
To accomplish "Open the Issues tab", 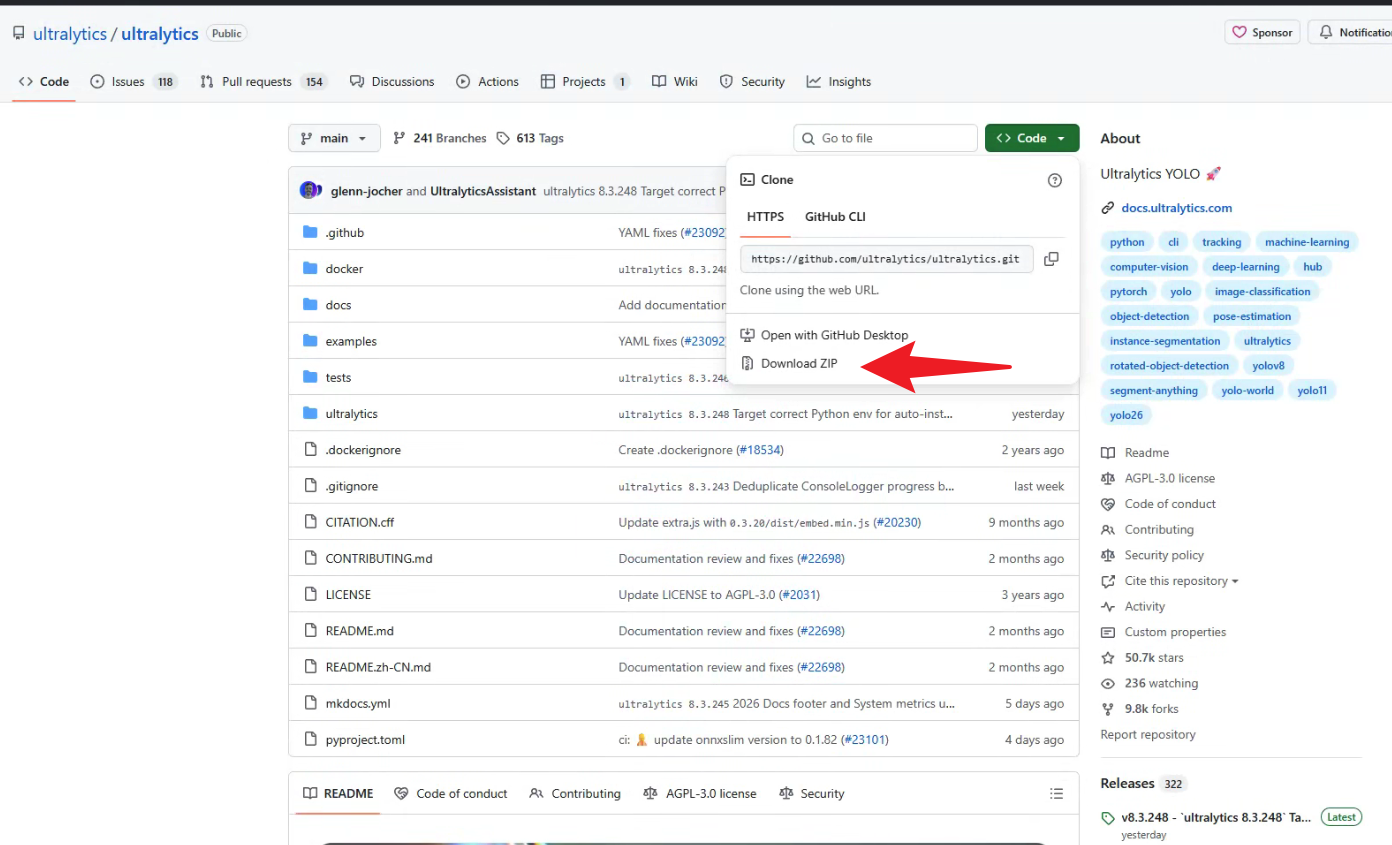I will click(x=134, y=82).
